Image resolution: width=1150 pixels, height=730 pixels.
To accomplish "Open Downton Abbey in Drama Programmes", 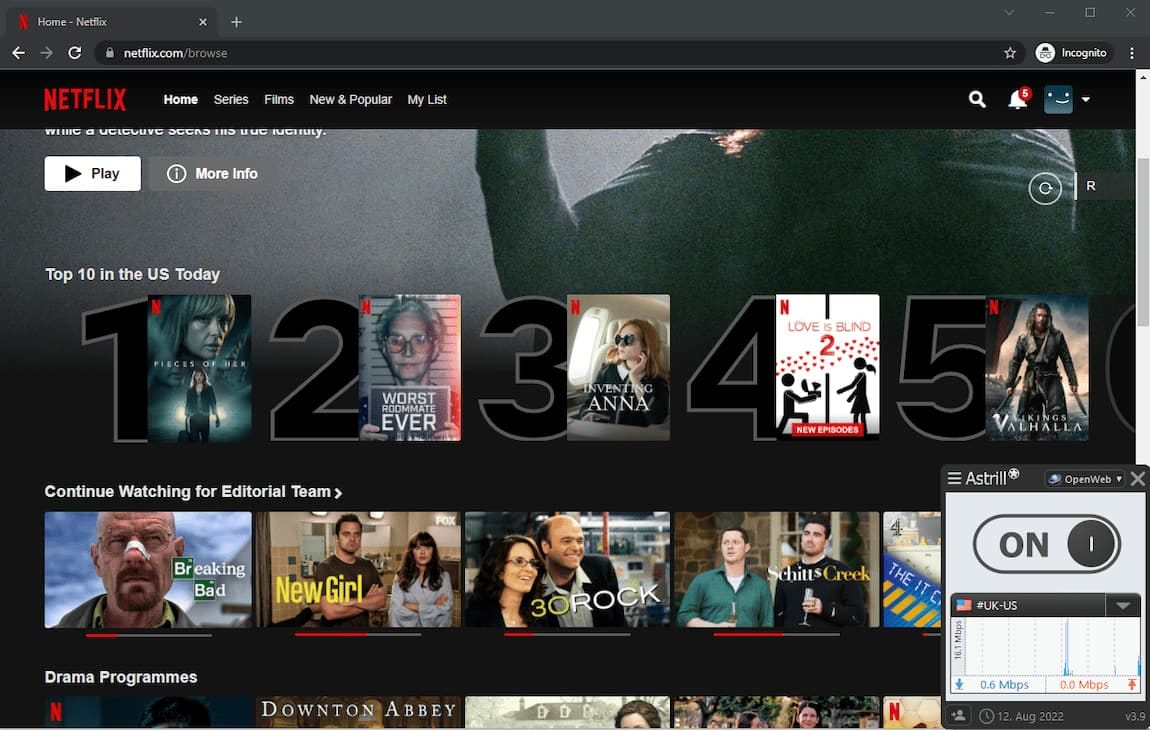I will tap(359, 712).
